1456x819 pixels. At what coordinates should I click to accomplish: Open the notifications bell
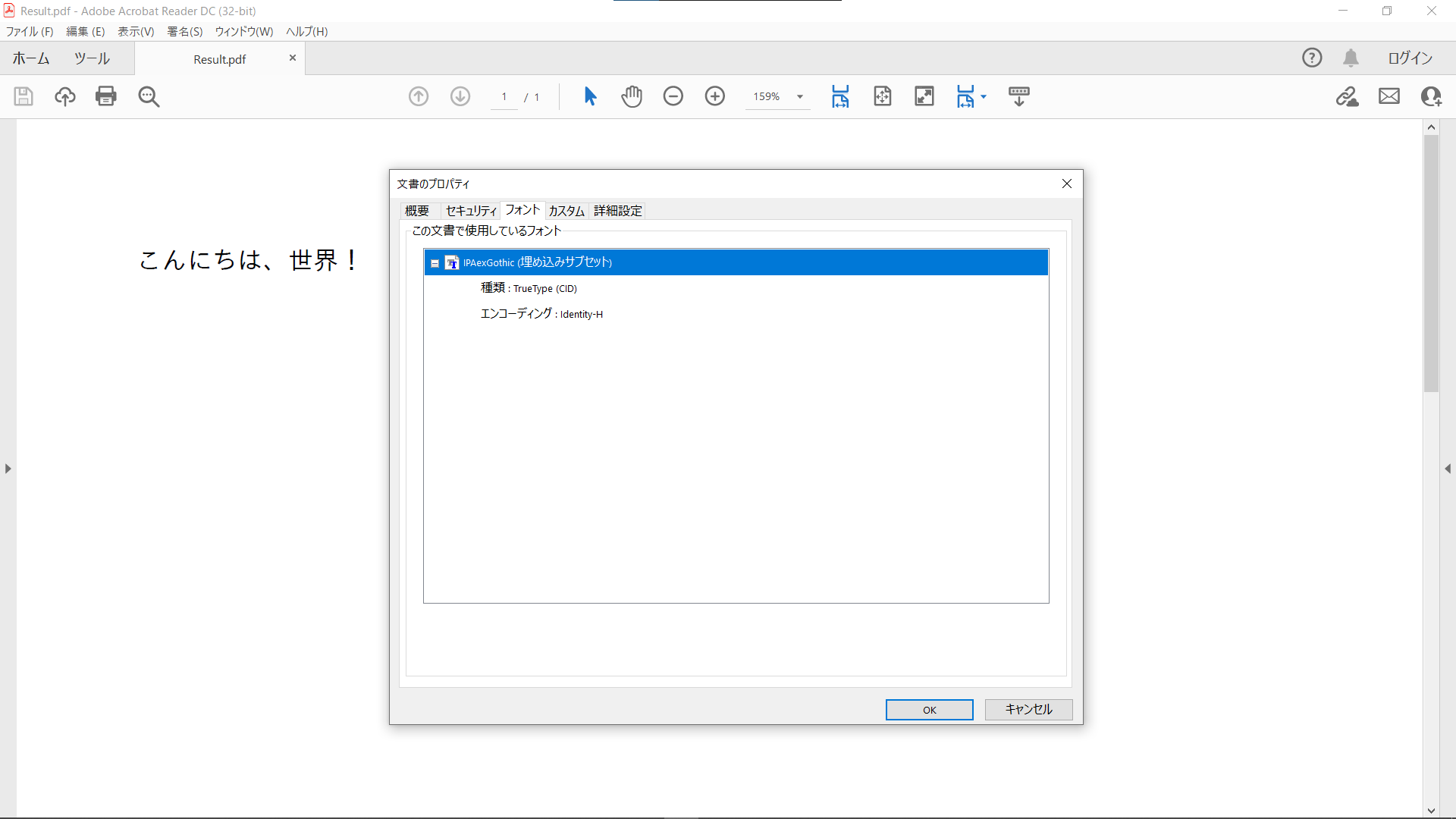[1351, 58]
